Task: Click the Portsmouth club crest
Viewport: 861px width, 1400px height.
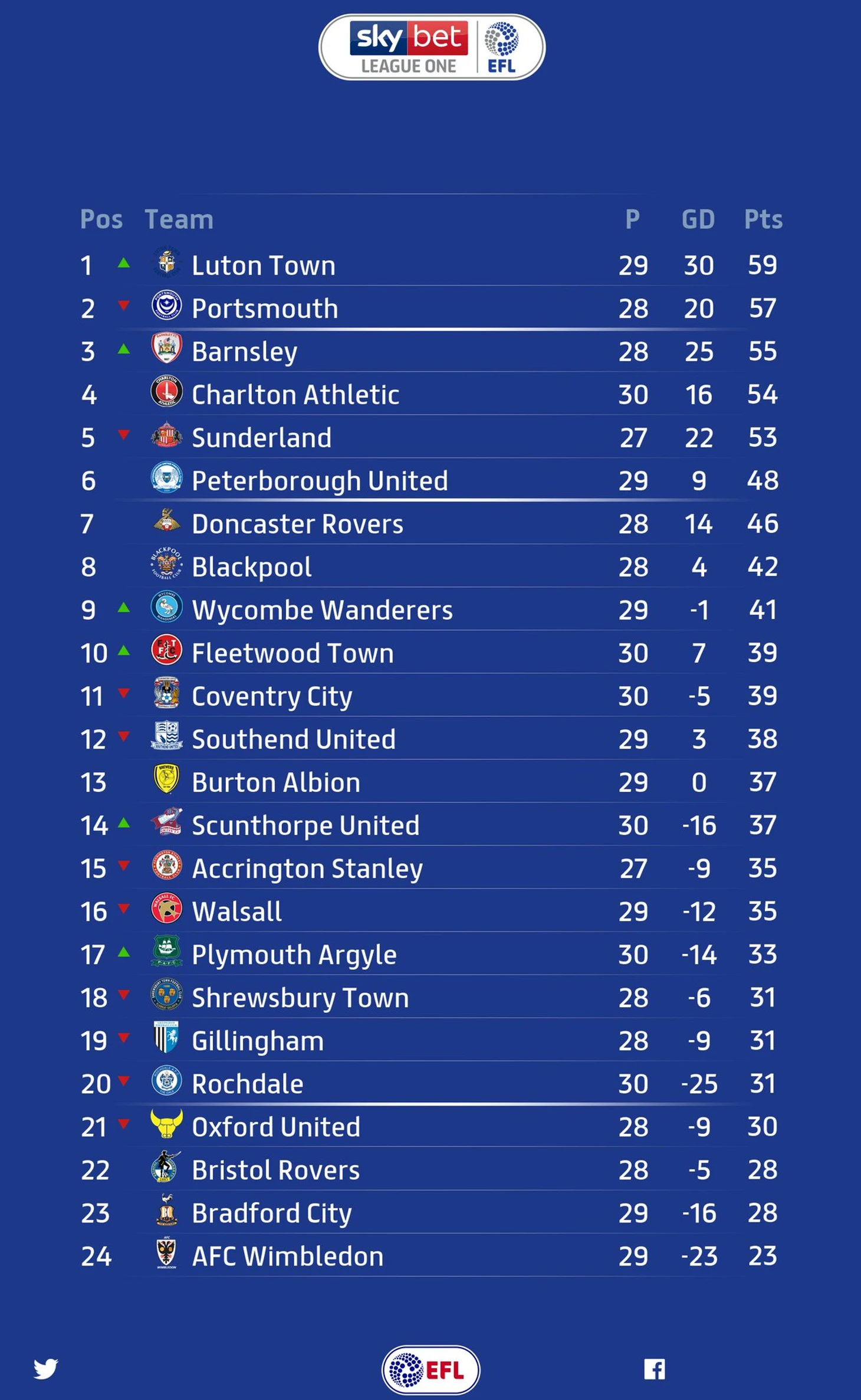Action: click(x=167, y=305)
